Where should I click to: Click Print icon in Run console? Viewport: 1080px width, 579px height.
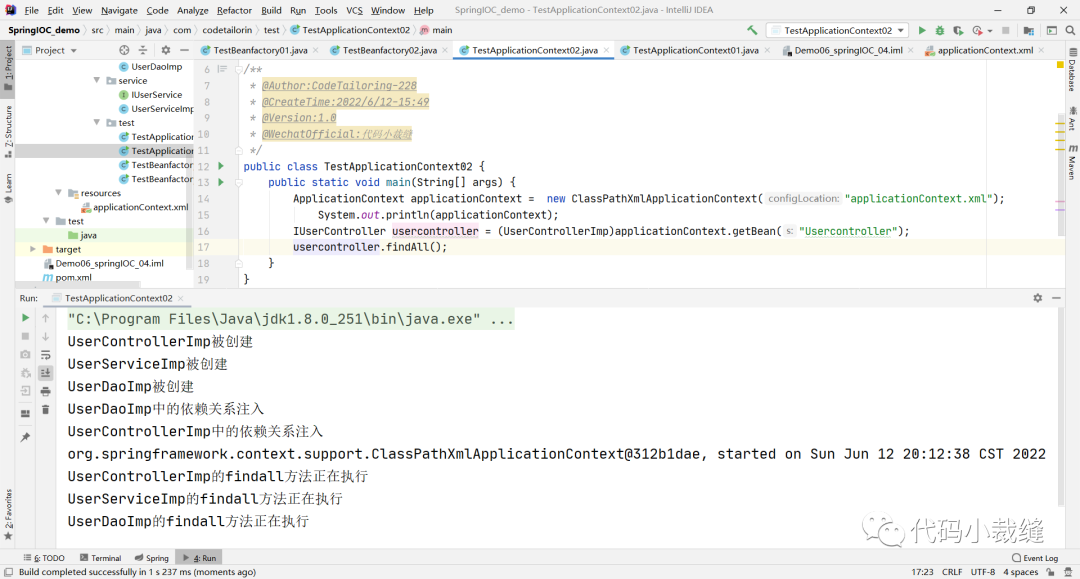45,391
